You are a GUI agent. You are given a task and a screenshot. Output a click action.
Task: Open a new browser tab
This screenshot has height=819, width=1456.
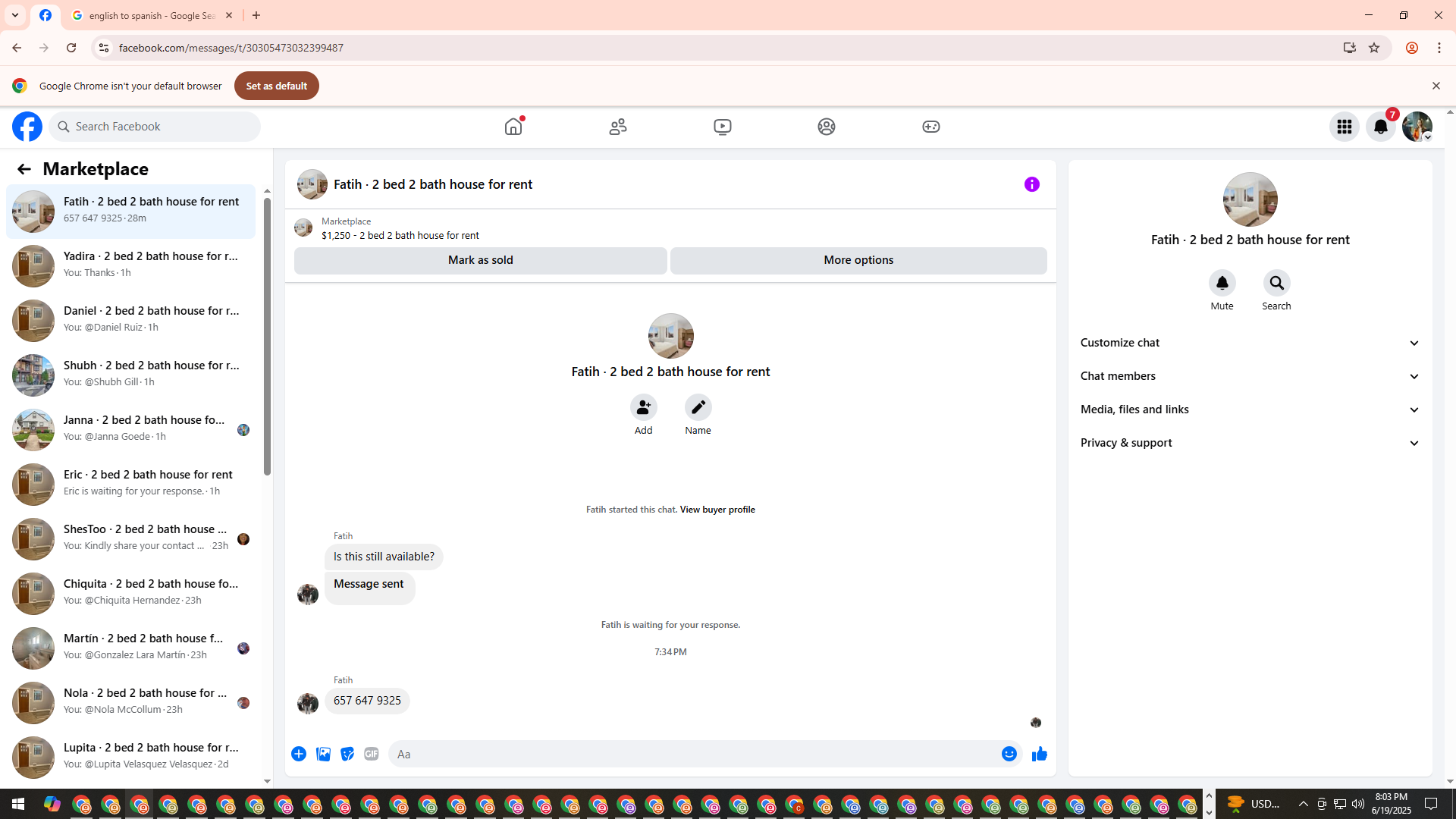[x=256, y=15]
